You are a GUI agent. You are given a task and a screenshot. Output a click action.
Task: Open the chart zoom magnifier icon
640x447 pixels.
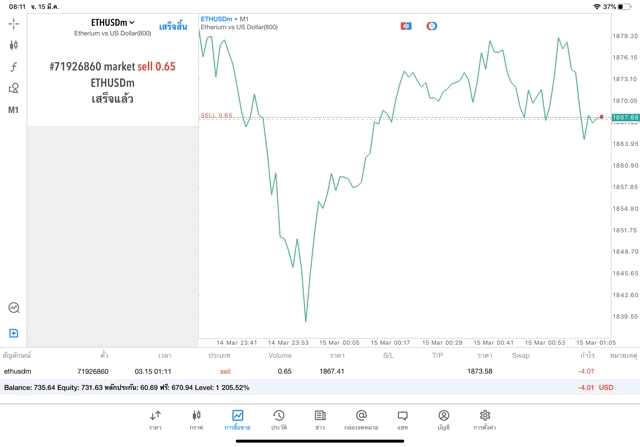click(14, 307)
